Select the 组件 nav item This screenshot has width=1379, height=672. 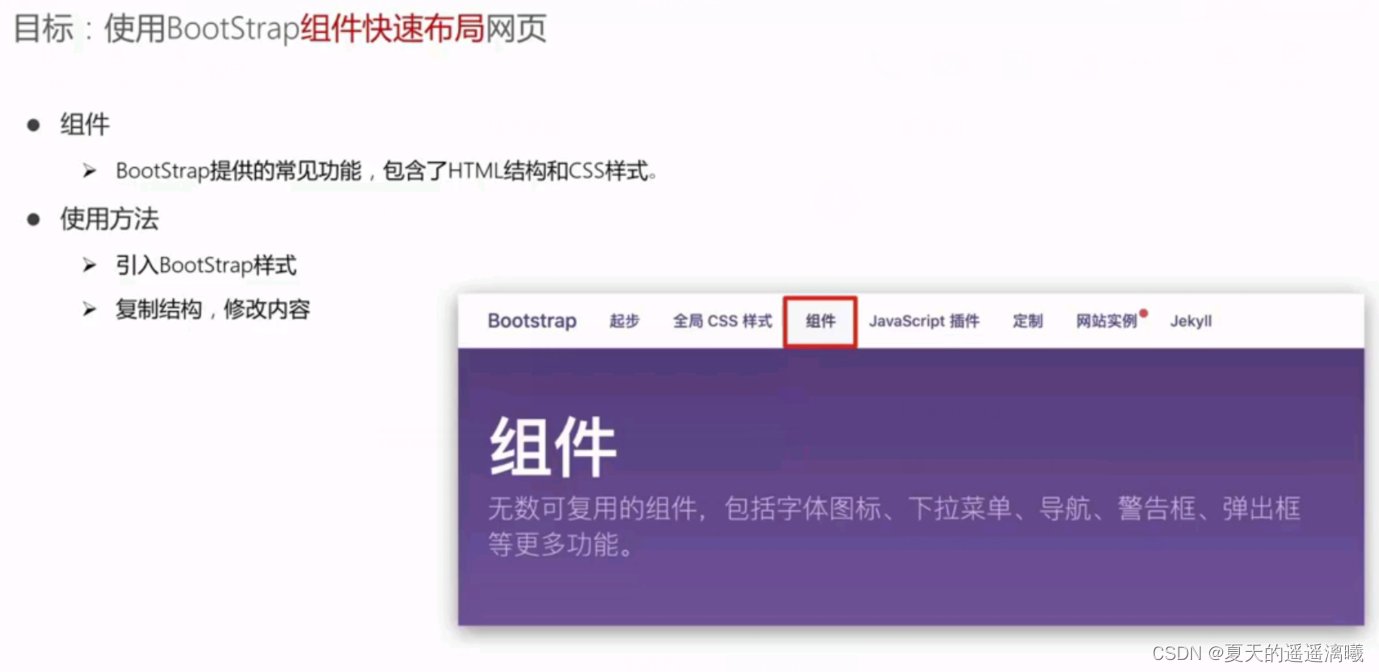point(820,321)
